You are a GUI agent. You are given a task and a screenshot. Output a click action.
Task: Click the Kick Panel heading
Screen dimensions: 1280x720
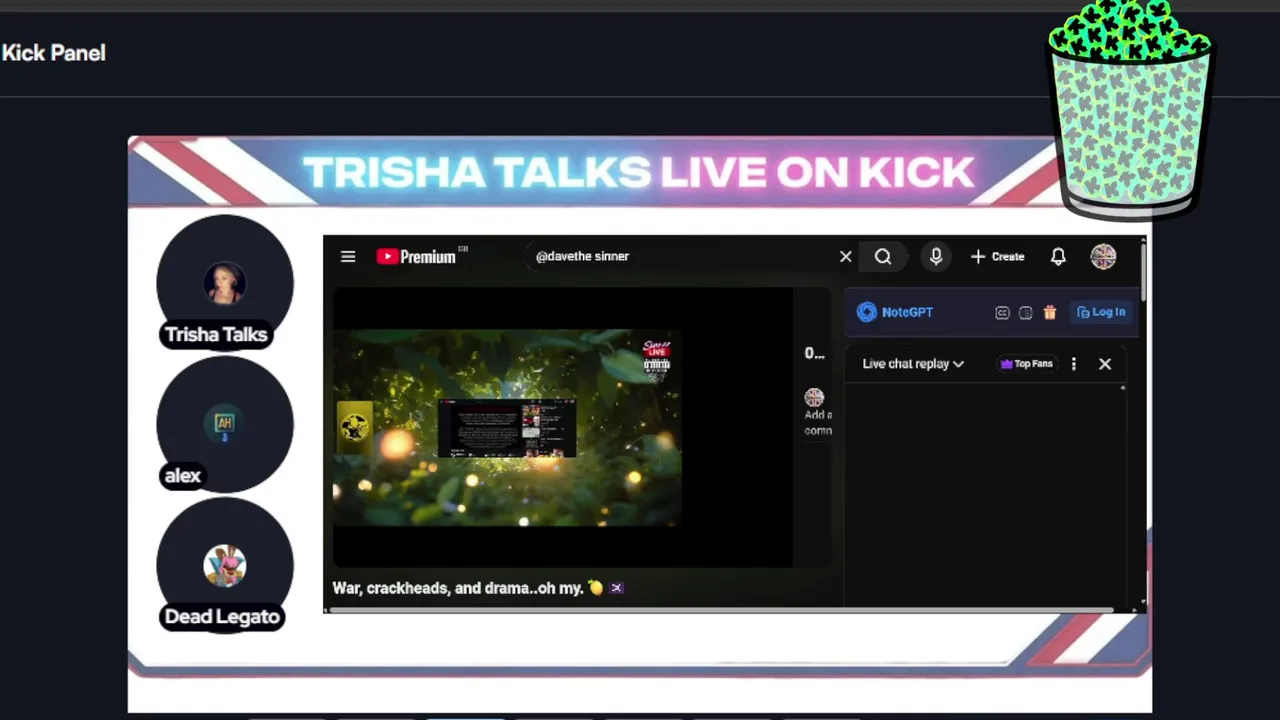(x=53, y=53)
